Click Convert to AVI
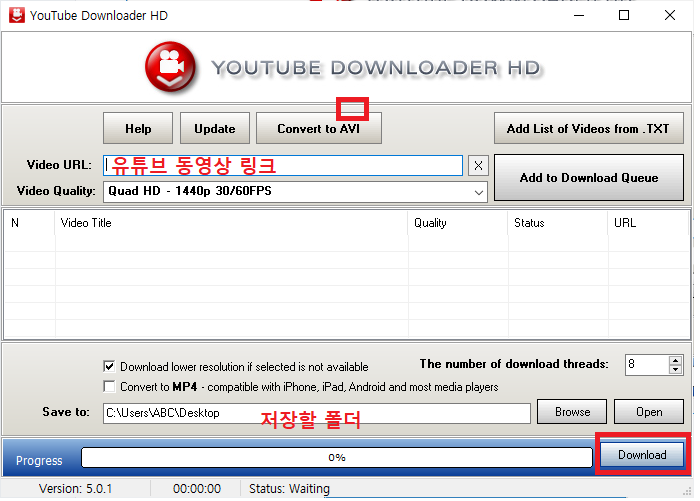 (319, 129)
